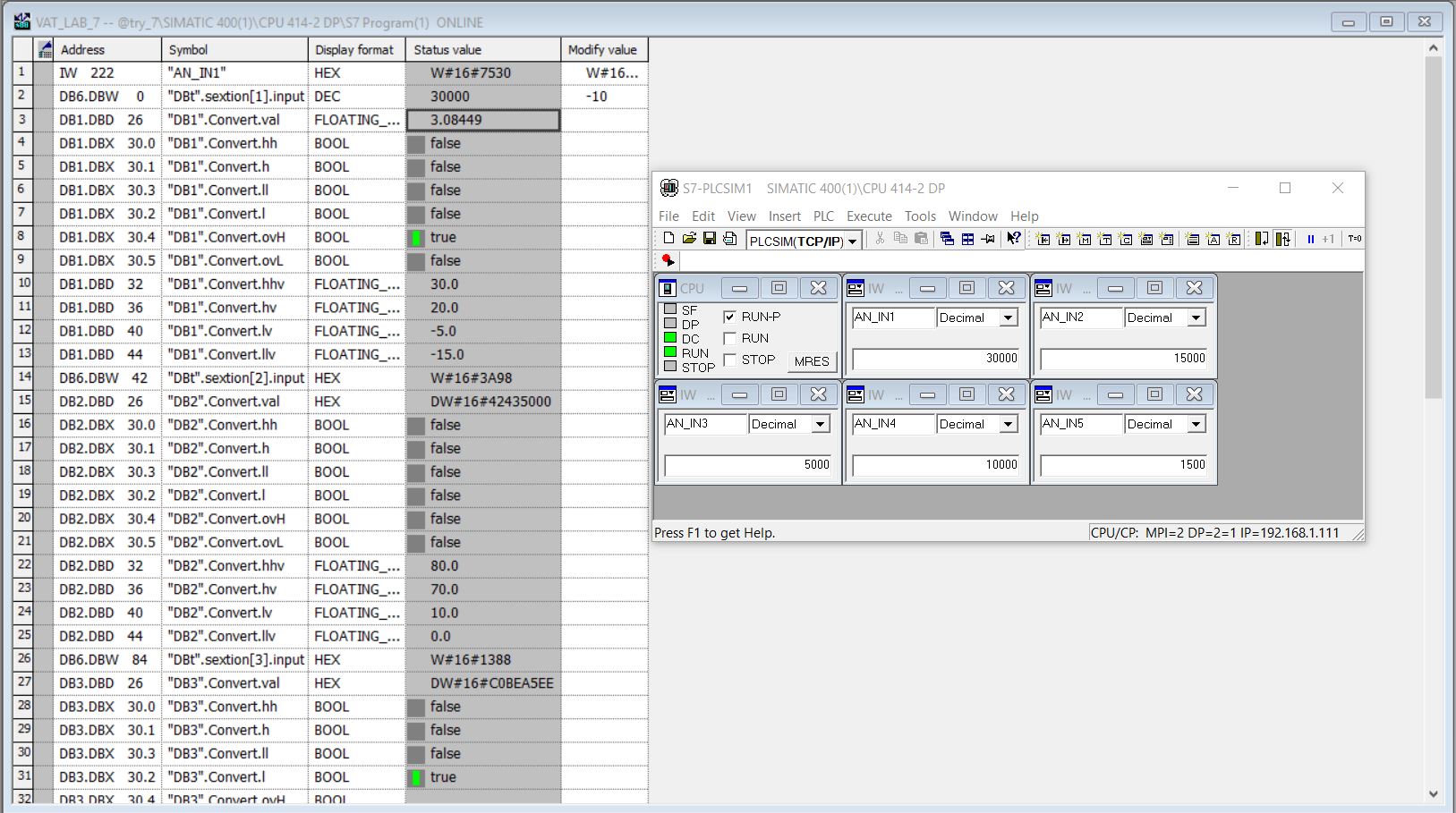Reset timers with the T=0 icon

point(1355,239)
